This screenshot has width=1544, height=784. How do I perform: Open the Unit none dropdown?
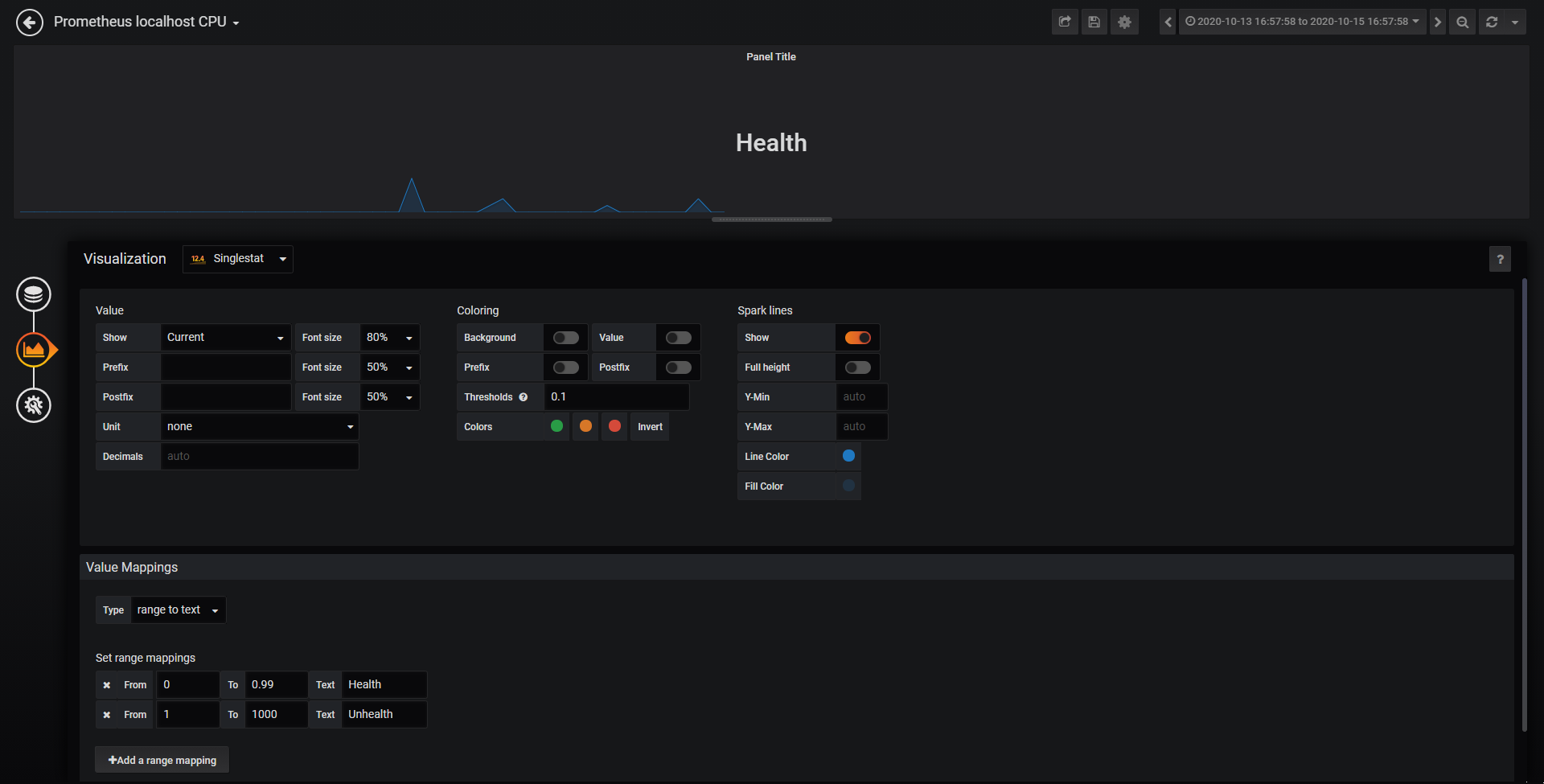(260, 427)
